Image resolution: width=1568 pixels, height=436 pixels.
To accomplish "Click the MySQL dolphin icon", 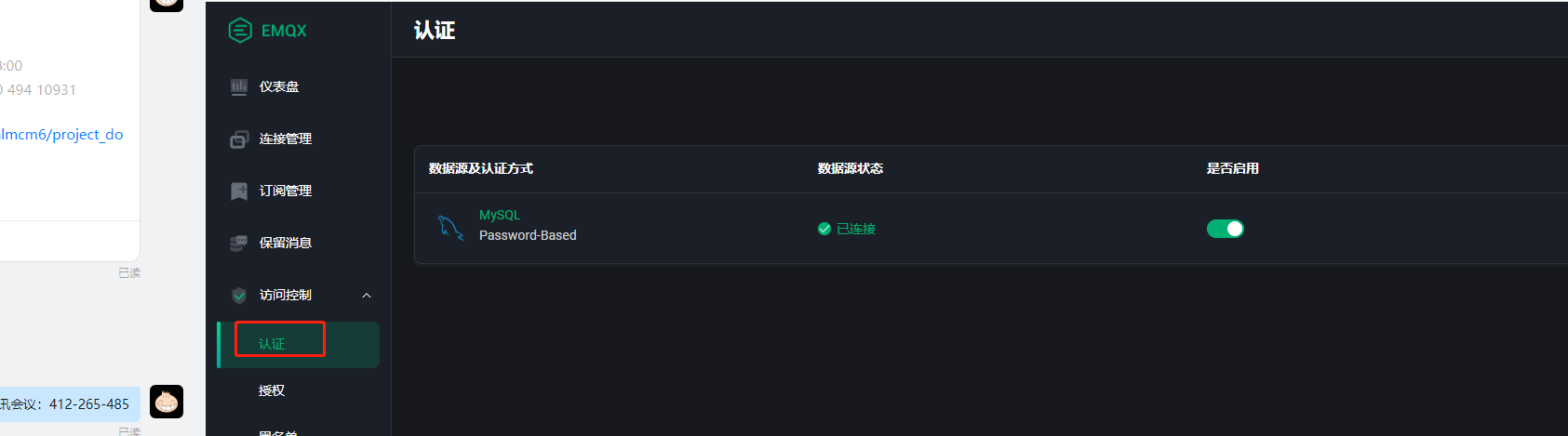I will 450,227.
